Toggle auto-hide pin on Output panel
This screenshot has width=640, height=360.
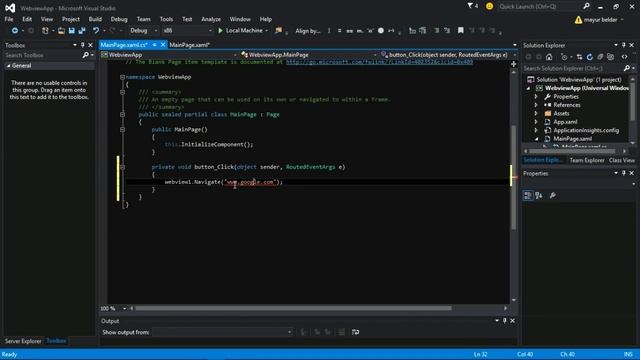(504, 320)
